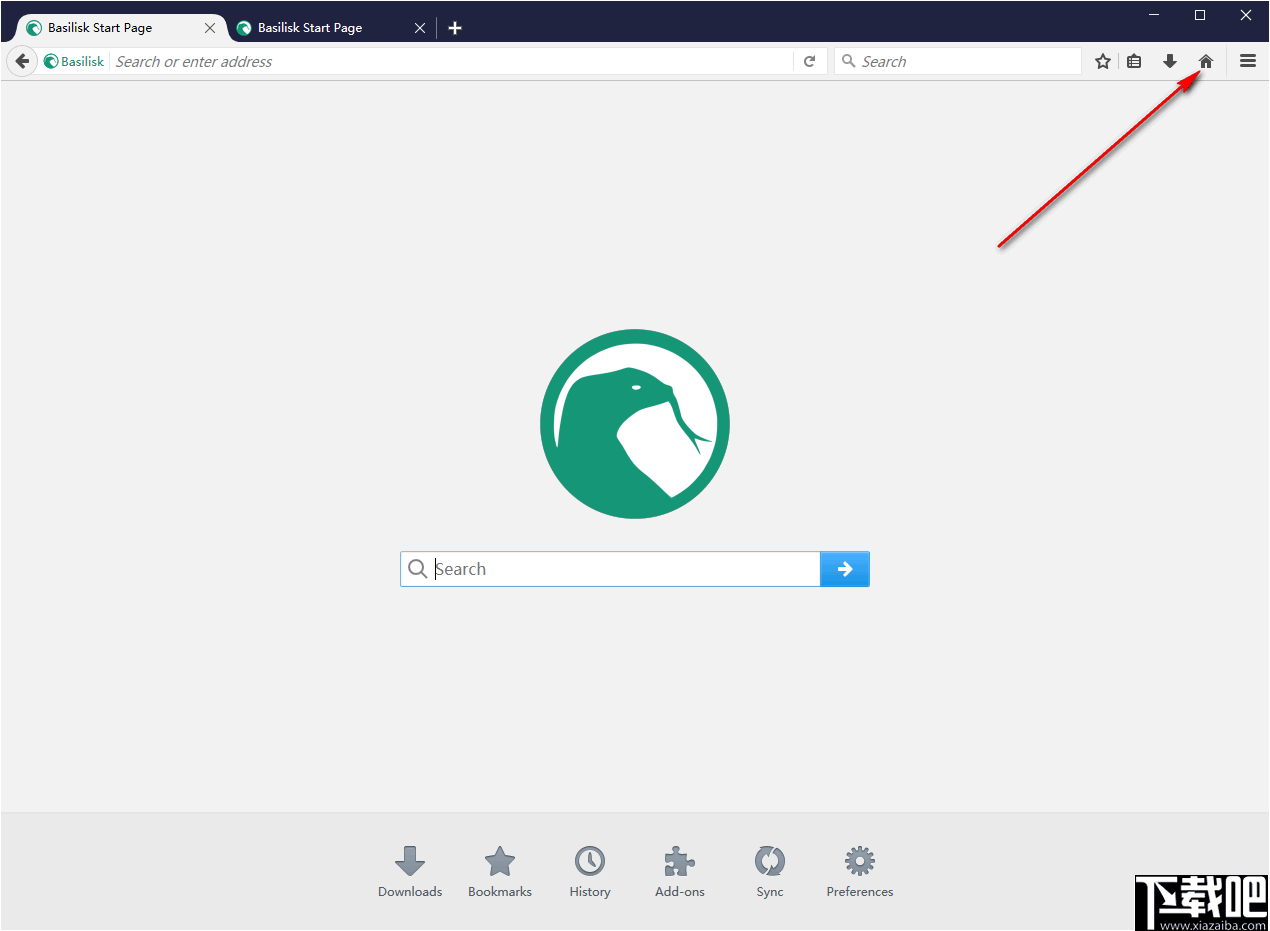Open the downloads arrow in the toolbar

pyautogui.click(x=1170, y=61)
